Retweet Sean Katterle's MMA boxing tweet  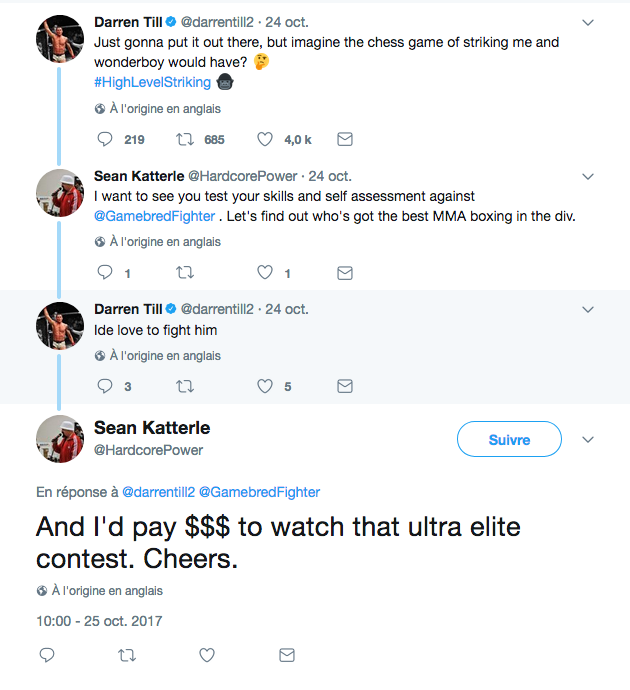185,273
